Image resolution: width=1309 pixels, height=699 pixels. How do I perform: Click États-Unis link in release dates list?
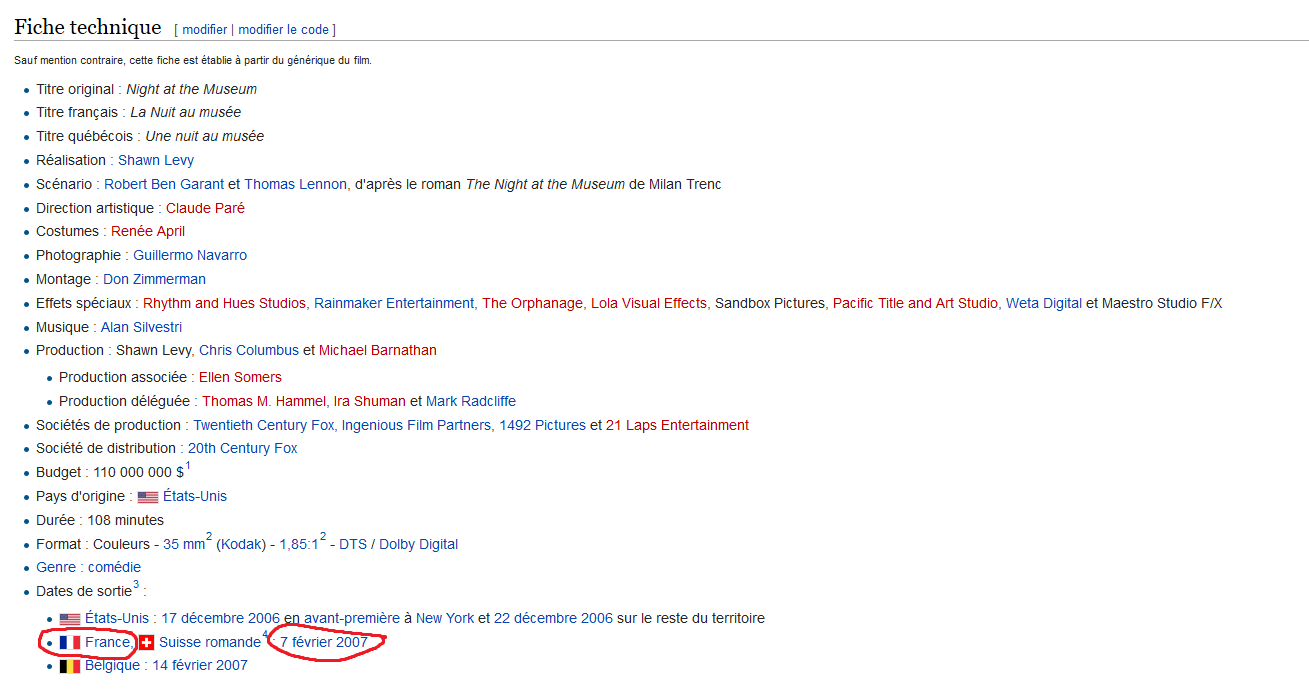pyautogui.click(x=117, y=618)
